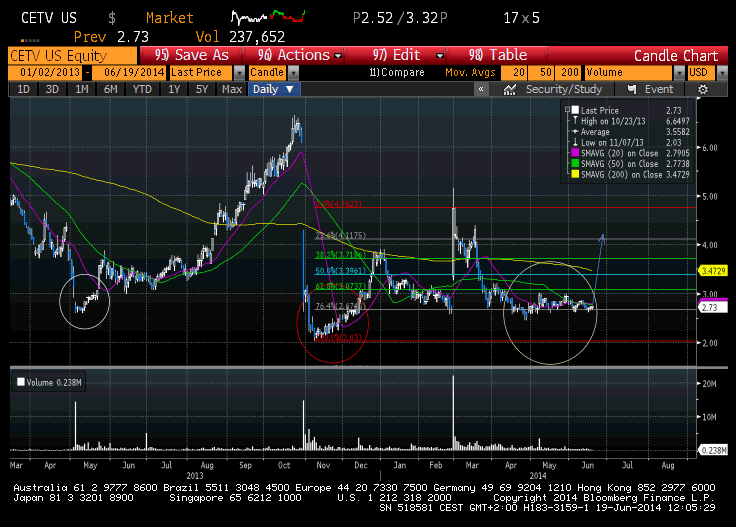Click the 0.238M volume axis tag
Screen dimensions: 736x527
tap(713, 450)
